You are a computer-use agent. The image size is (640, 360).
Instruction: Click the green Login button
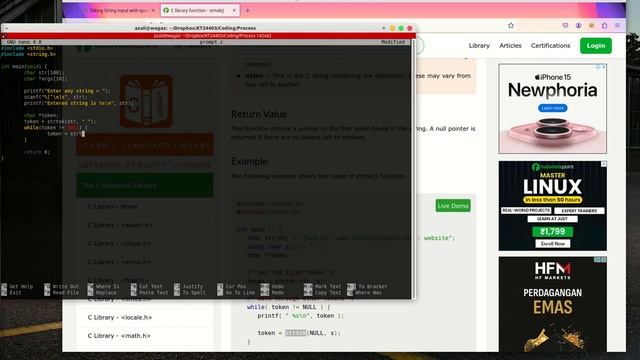(596, 45)
